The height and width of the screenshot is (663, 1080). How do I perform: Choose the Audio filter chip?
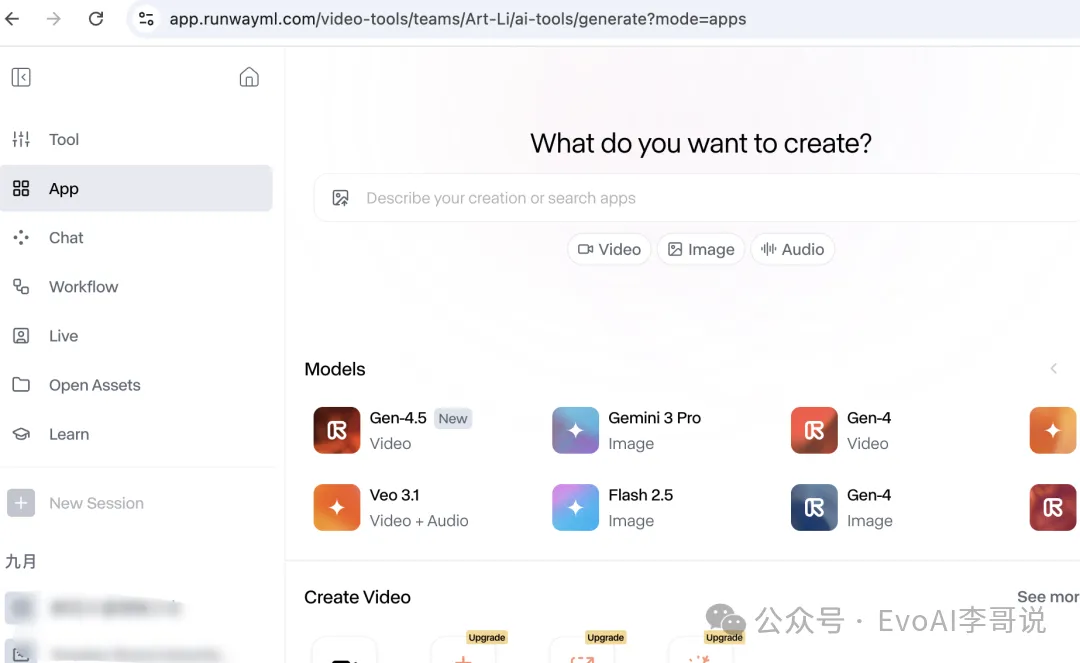click(x=793, y=249)
